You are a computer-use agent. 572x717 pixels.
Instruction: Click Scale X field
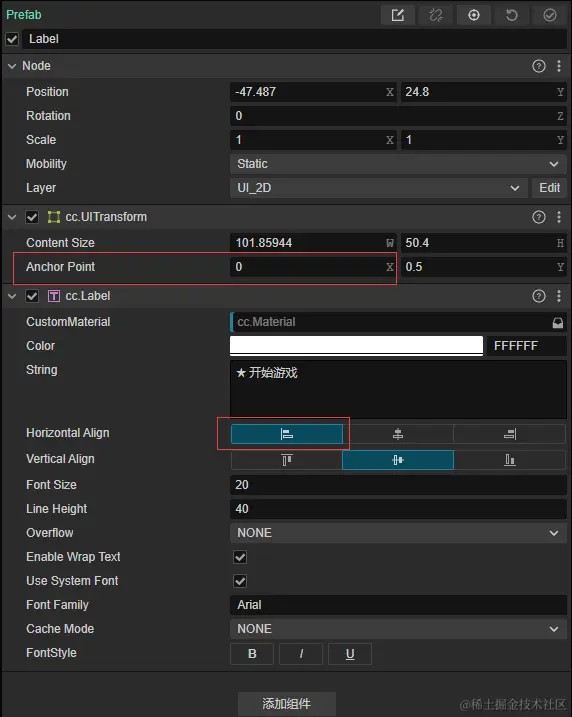(x=313, y=140)
